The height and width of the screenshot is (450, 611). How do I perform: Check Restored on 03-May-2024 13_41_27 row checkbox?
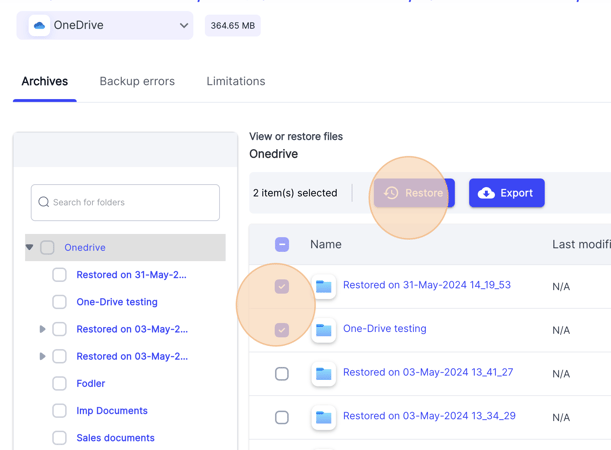pos(282,374)
